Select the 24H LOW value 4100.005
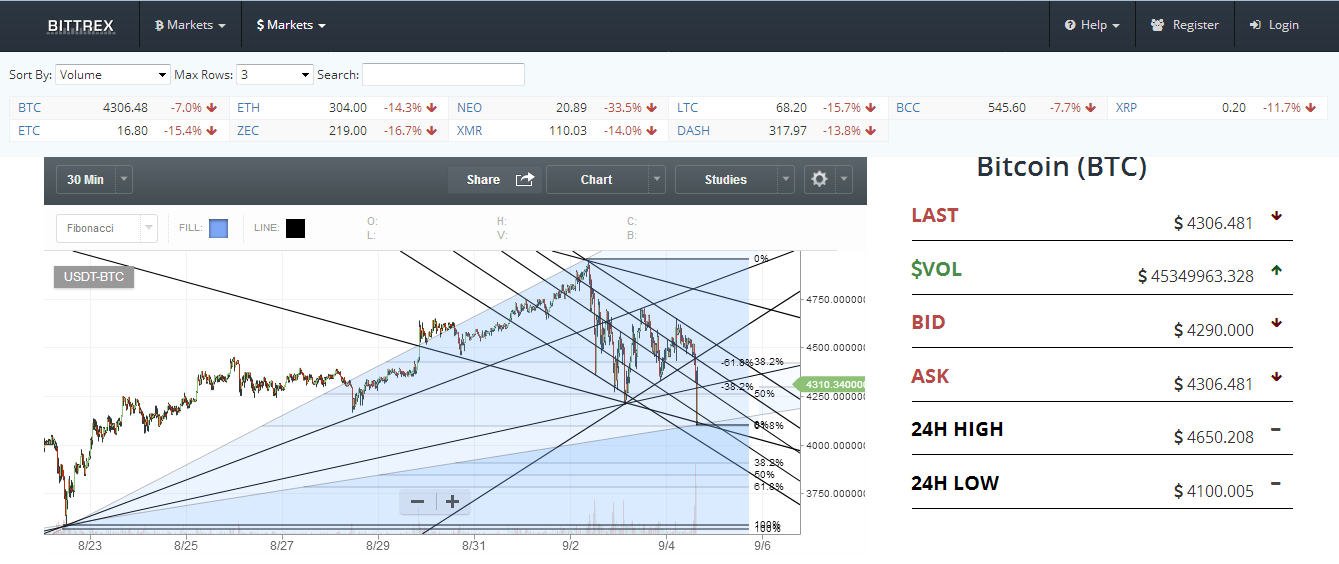The height and width of the screenshot is (564, 1339). 1214,491
